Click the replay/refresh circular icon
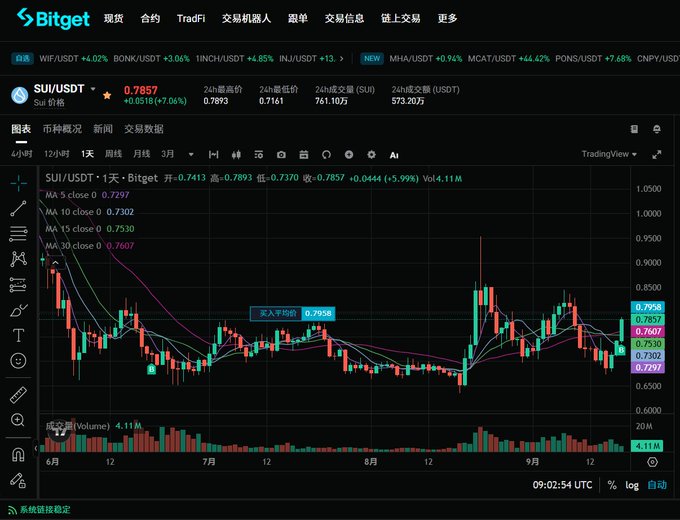680x520 pixels. 327,155
